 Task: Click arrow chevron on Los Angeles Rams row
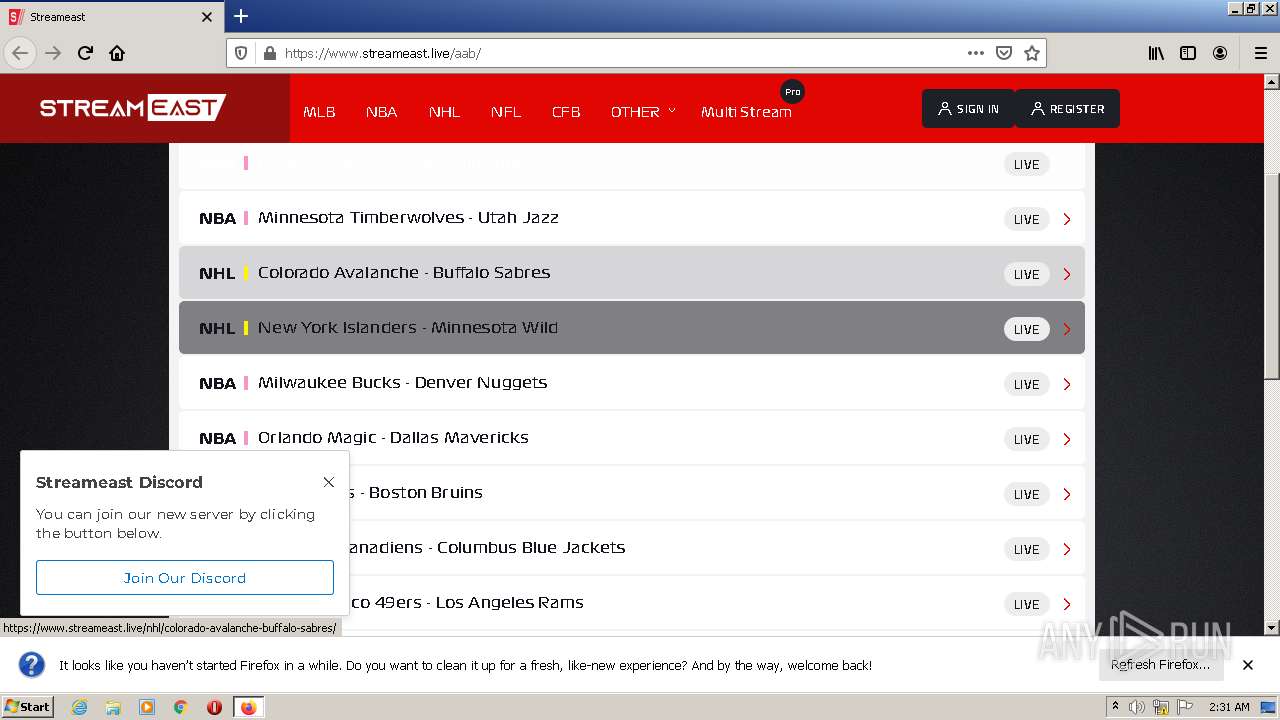pos(1067,604)
